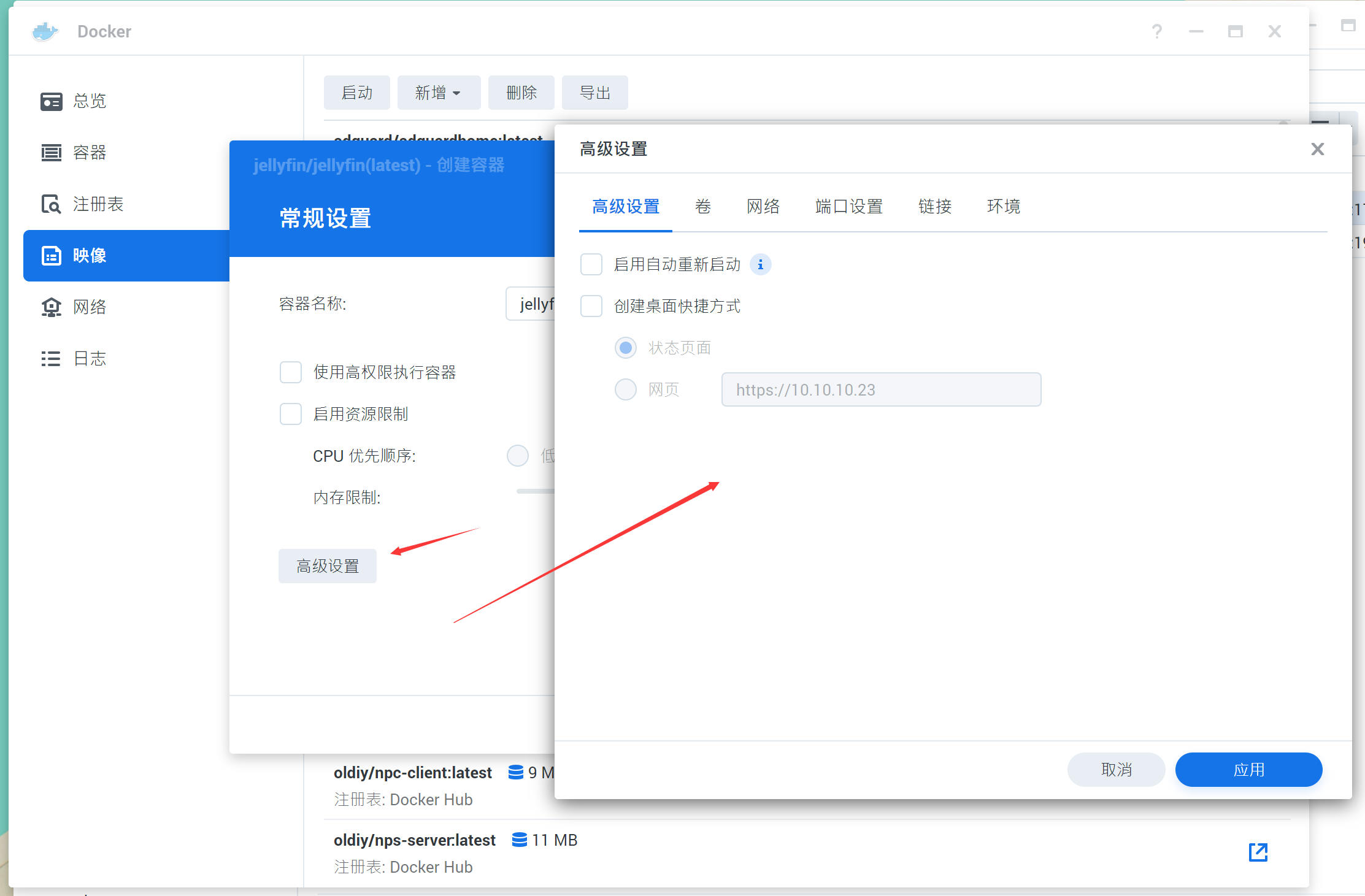Screen dimensions: 1365x896
Task: Click the web URL input field
Action: pos(882,389)
